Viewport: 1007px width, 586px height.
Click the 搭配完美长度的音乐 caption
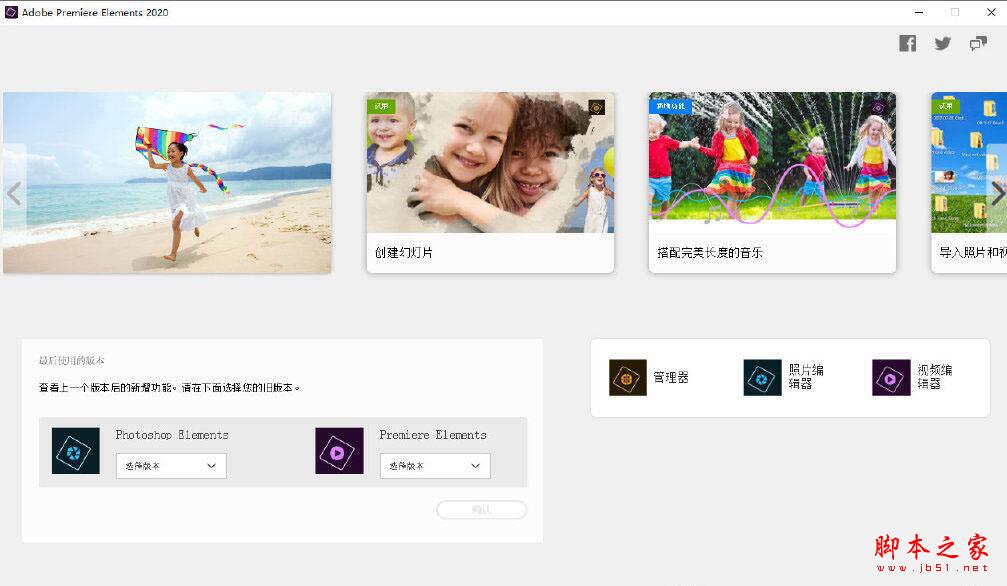tap(710, 253)
